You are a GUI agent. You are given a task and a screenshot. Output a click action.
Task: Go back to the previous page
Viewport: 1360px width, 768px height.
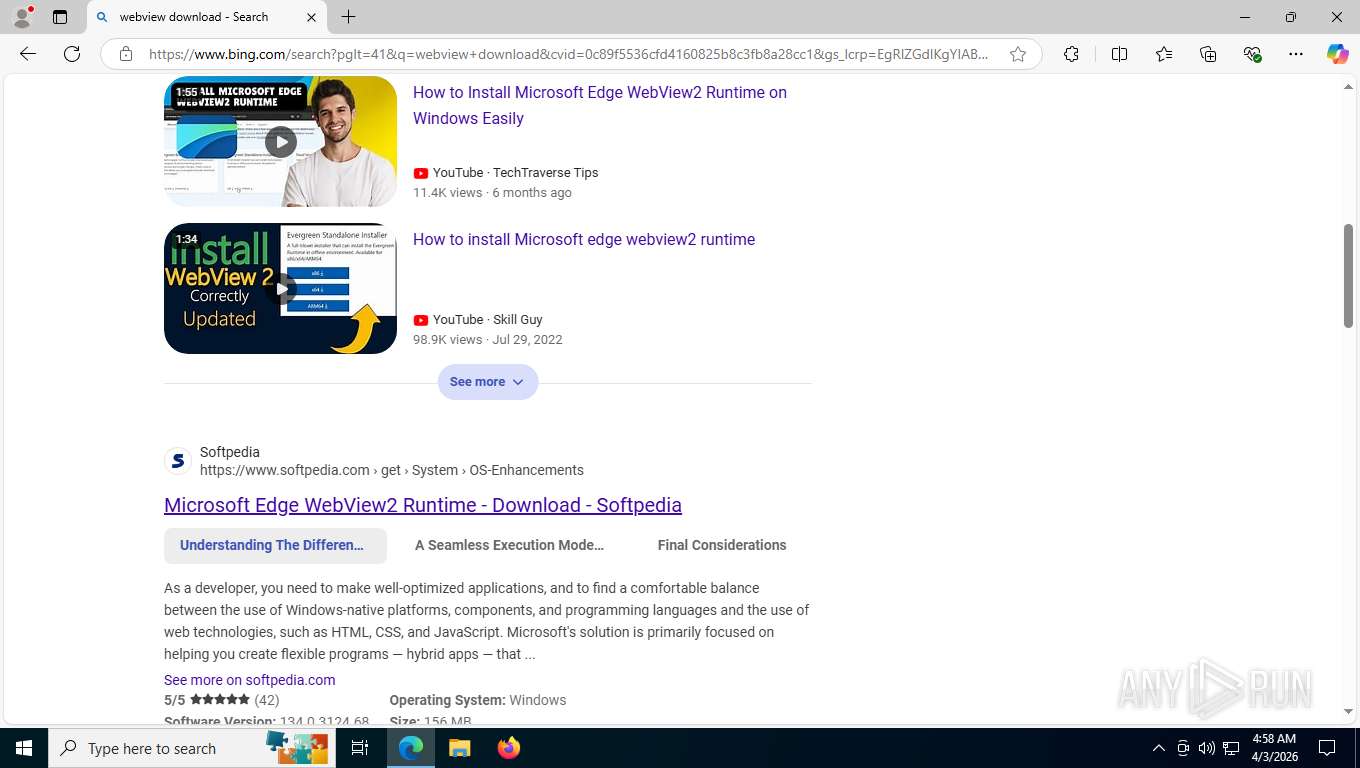pos(28,54)
